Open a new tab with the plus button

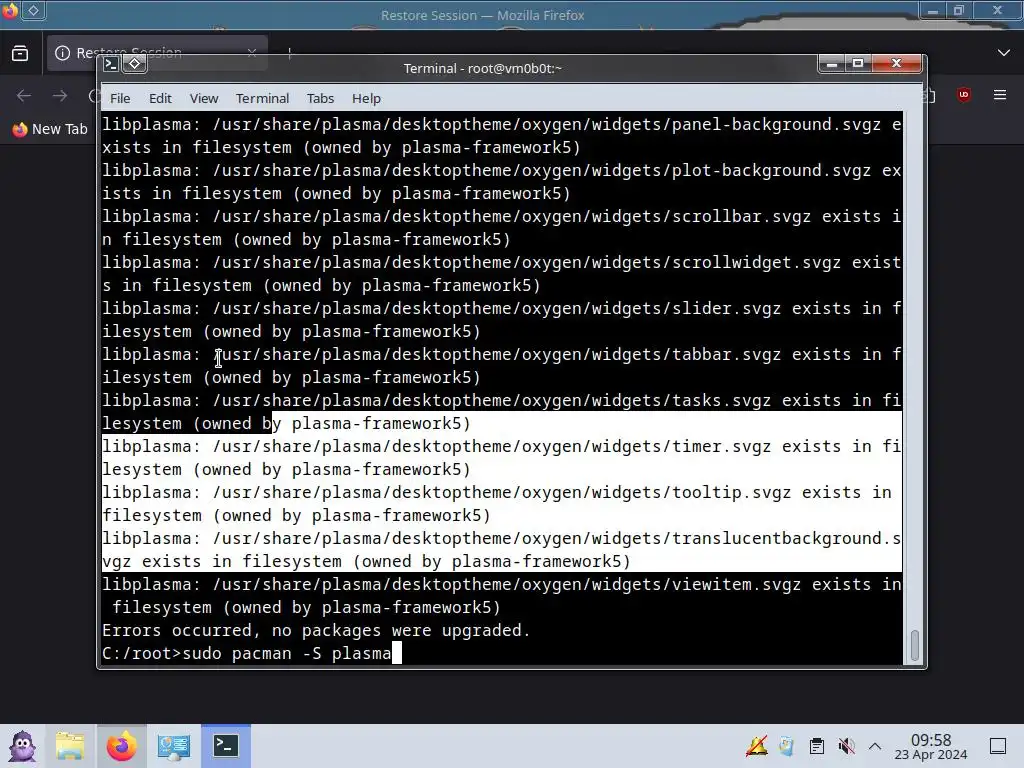click(x=289, y=53)
